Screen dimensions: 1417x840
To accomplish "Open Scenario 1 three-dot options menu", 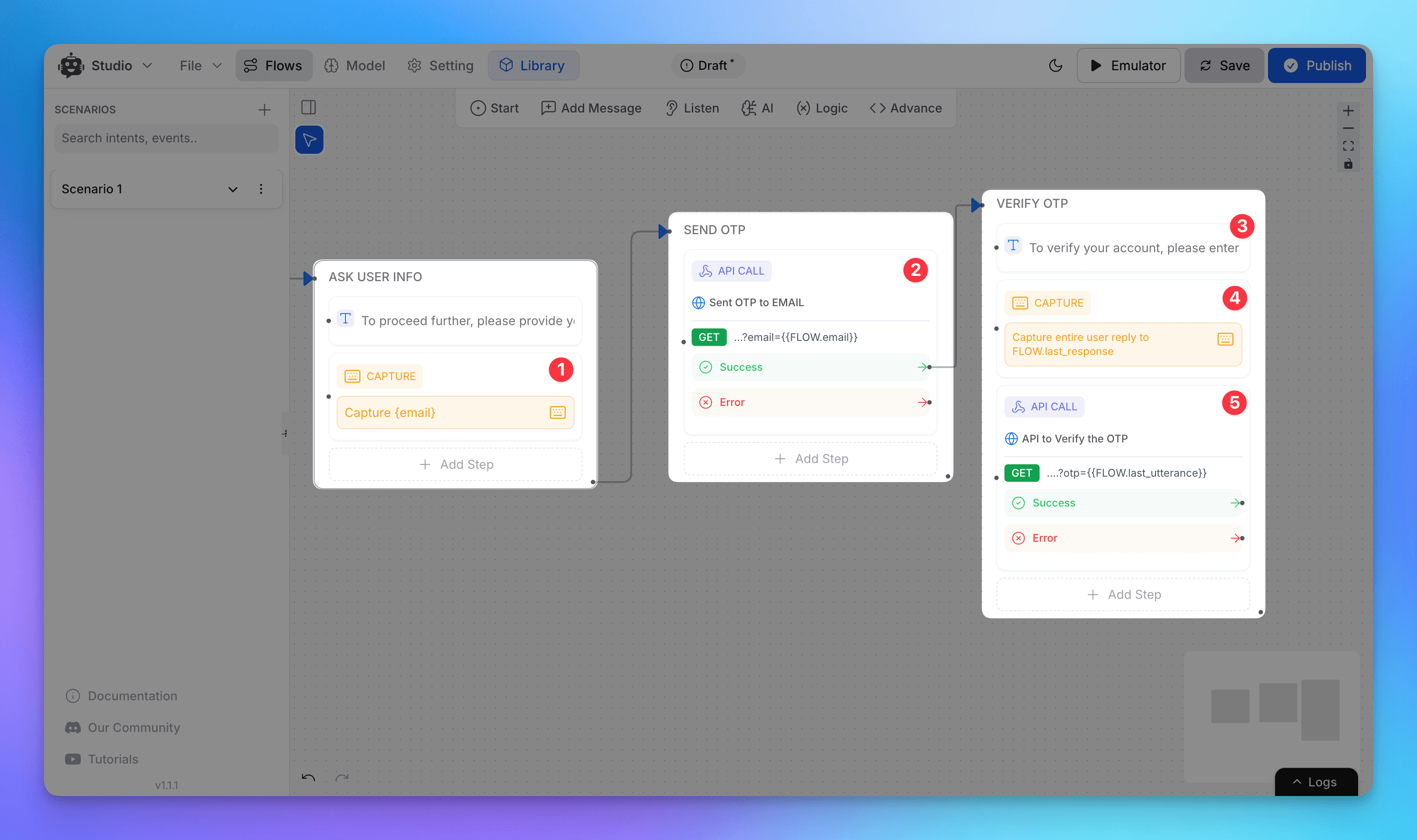I will [x=261, y=189].
